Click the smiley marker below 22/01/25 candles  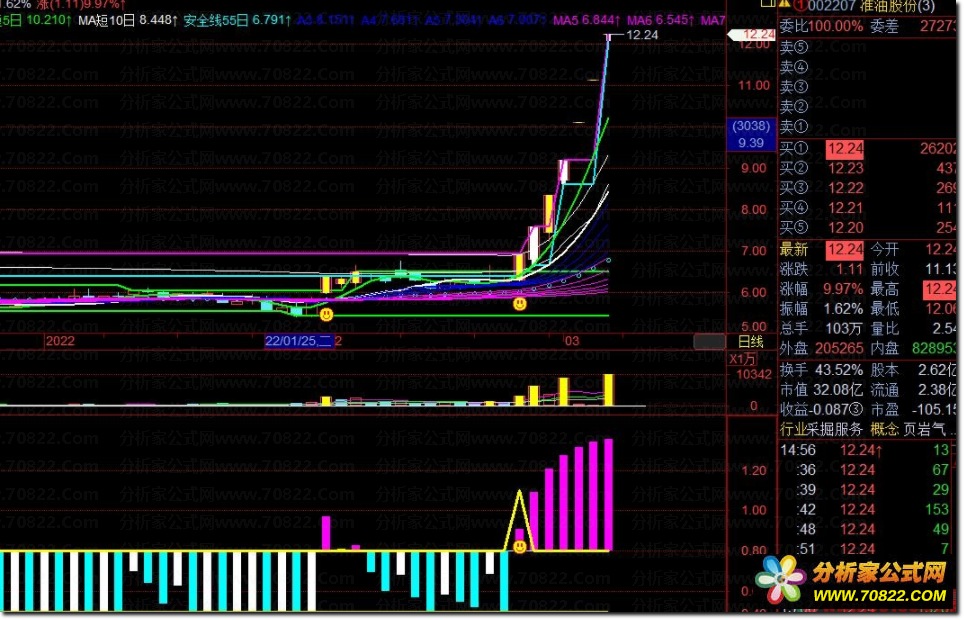[326, 315]
